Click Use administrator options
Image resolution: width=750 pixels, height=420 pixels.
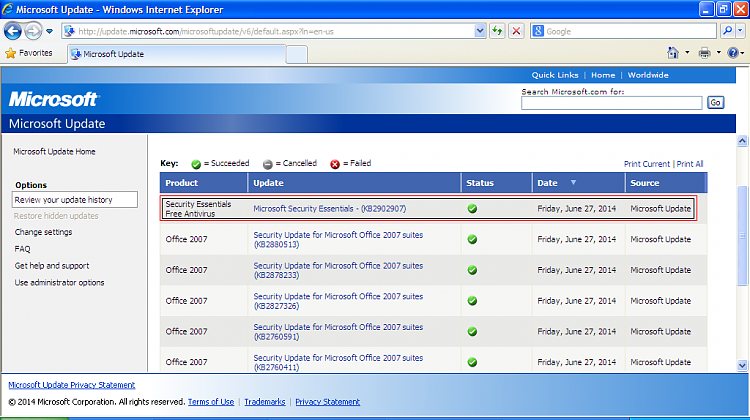click(x=59, y=283)
